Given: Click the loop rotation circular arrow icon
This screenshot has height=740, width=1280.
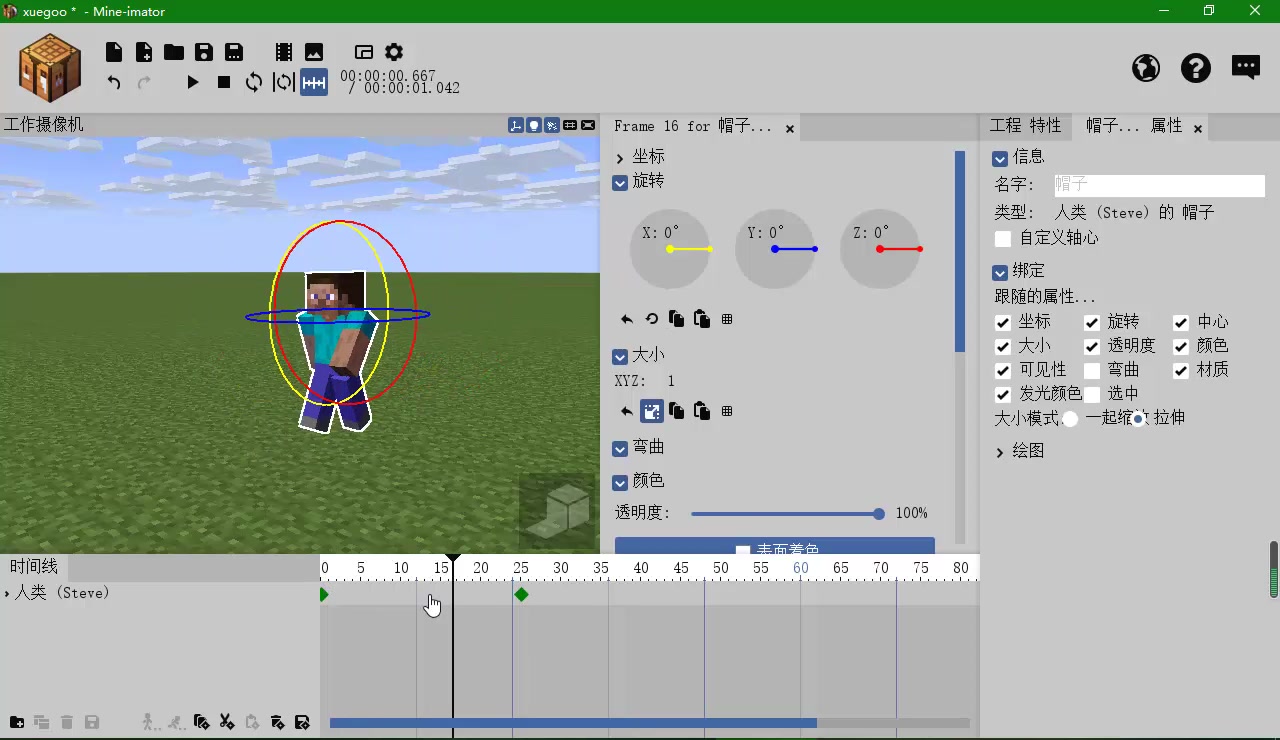Looking at the screenshot, I should pyautogui.click(x=652, y=319).
